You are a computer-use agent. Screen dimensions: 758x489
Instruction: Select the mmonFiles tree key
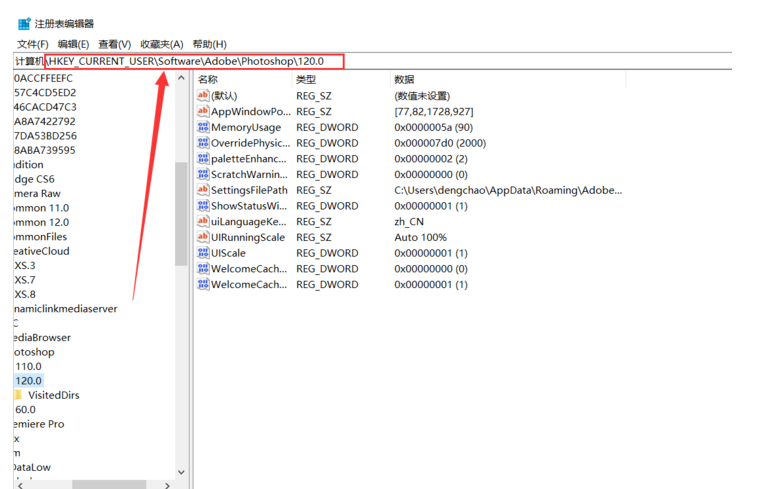41,237
